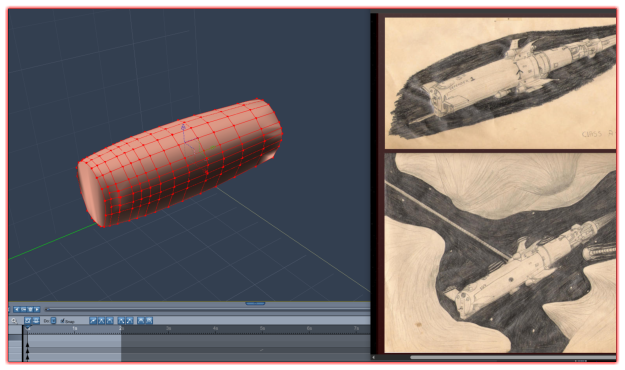Image resolution: width=625 pixels, height=370 pixels.
Task: Click the timeline zoom magnifier icon
Action: (14, 321)
